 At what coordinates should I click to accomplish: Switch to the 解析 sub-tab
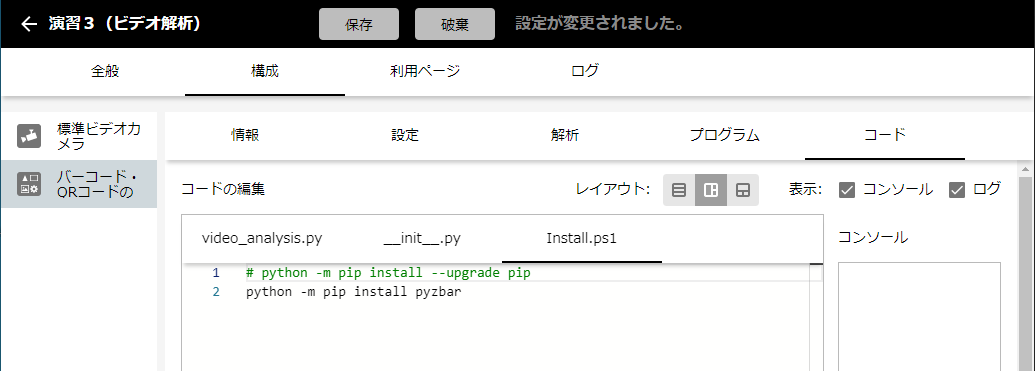[564, 135]
